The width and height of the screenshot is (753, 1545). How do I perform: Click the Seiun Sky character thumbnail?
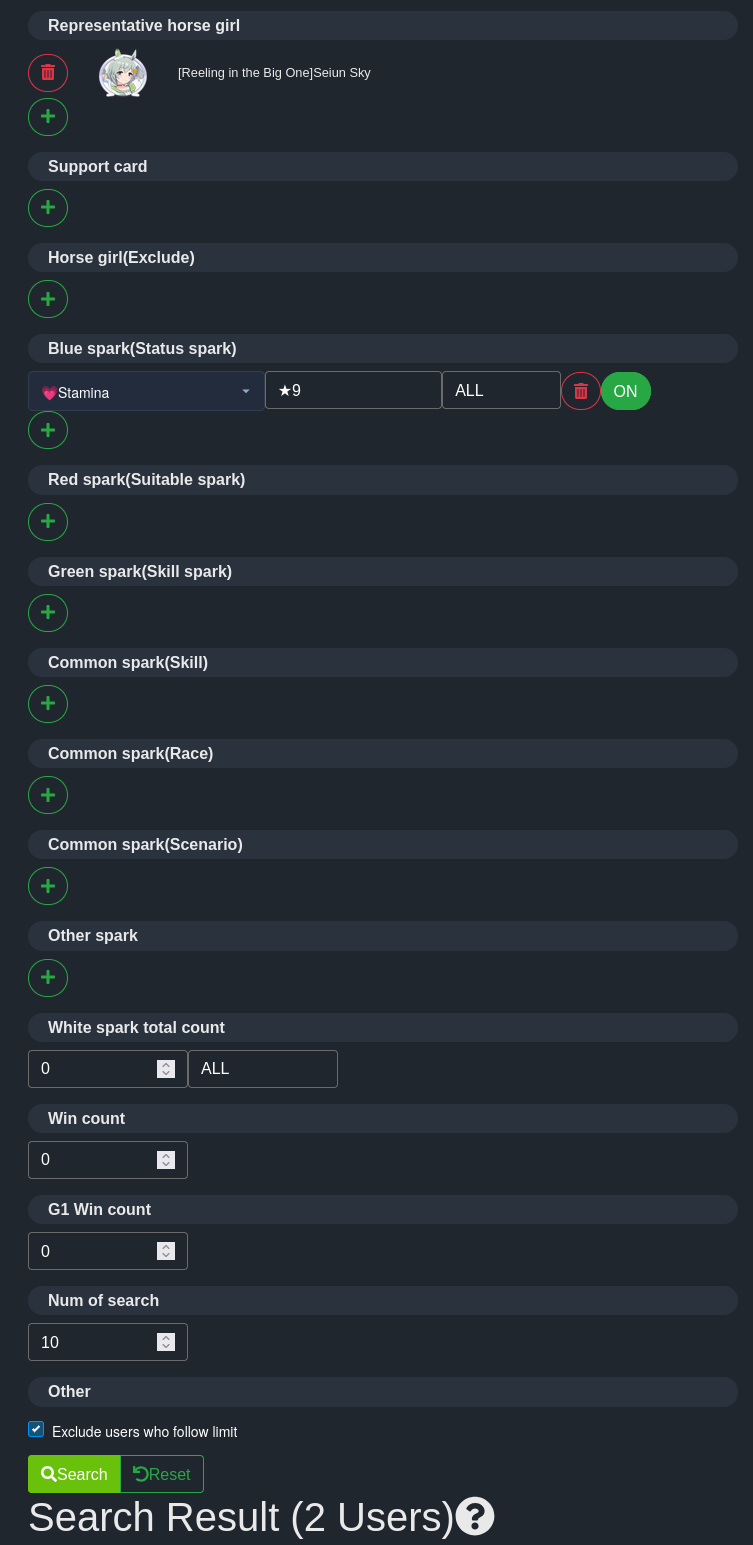tap(123, 73)
